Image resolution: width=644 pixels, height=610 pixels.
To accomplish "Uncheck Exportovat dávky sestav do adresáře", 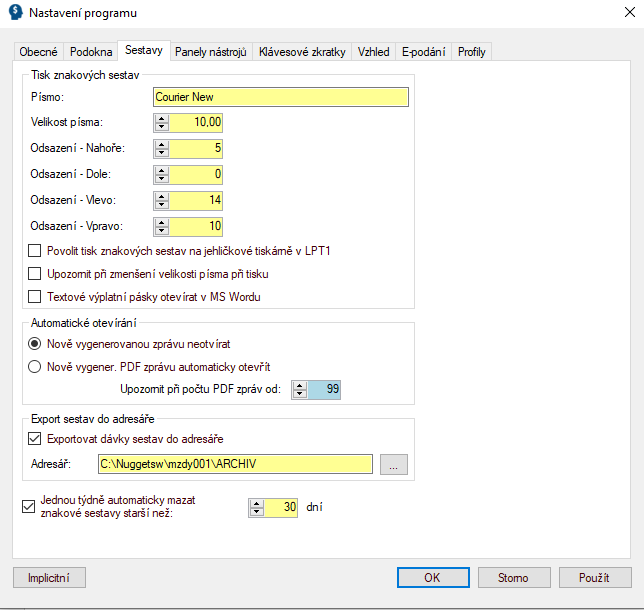I will 35,439.
